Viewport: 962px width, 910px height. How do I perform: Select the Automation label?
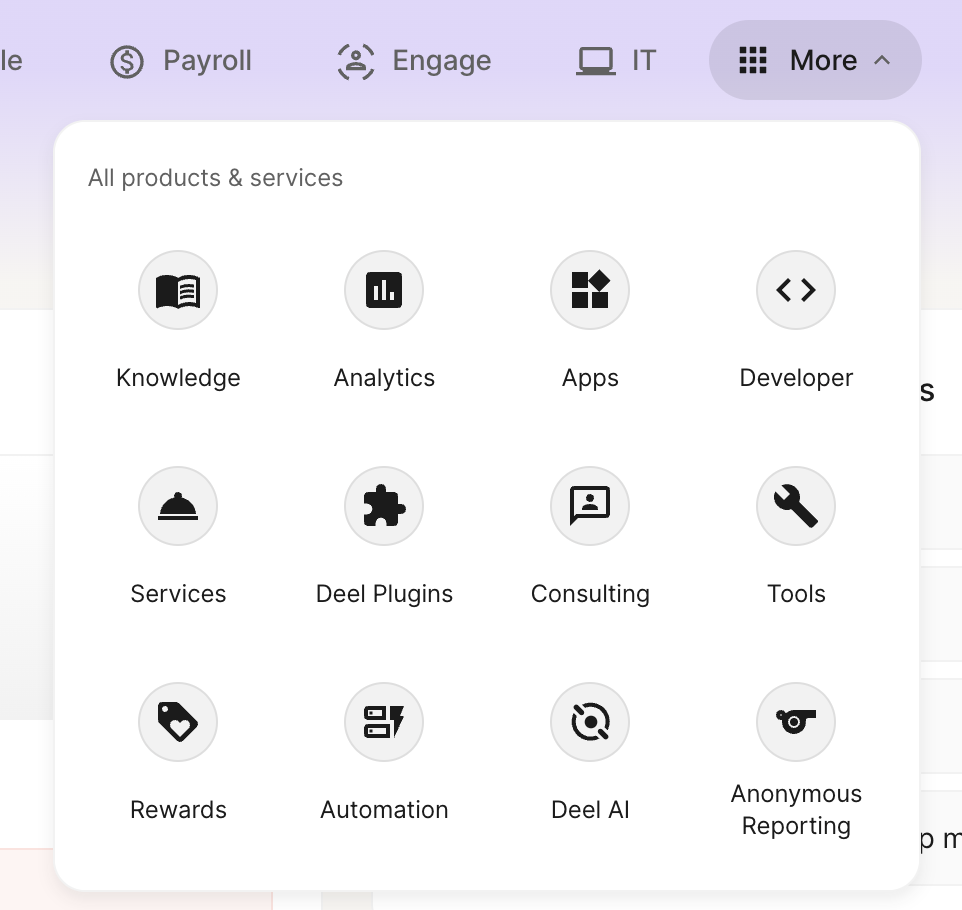coord(384,810)
